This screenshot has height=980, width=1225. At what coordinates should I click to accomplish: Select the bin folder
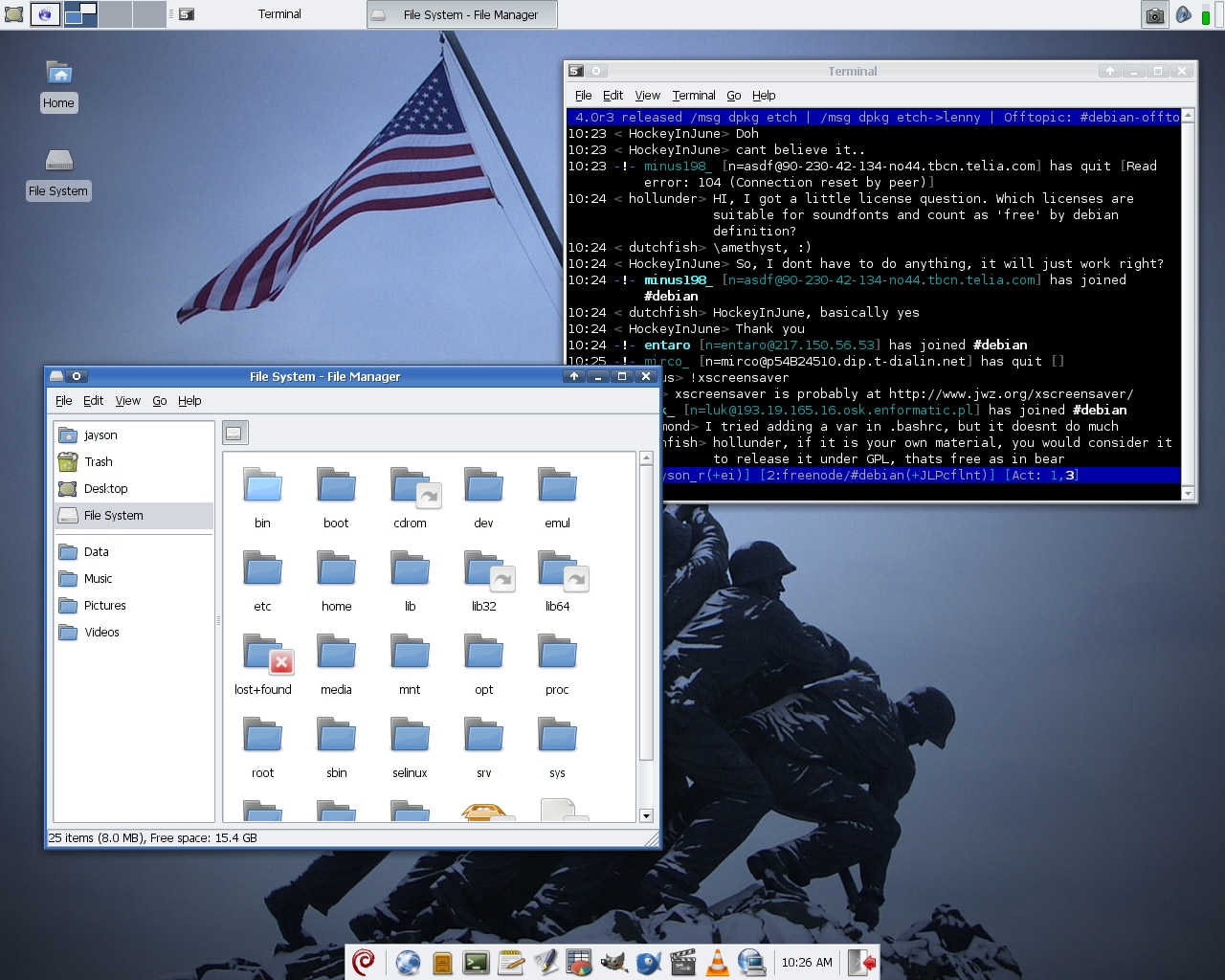tap(262, 498)
